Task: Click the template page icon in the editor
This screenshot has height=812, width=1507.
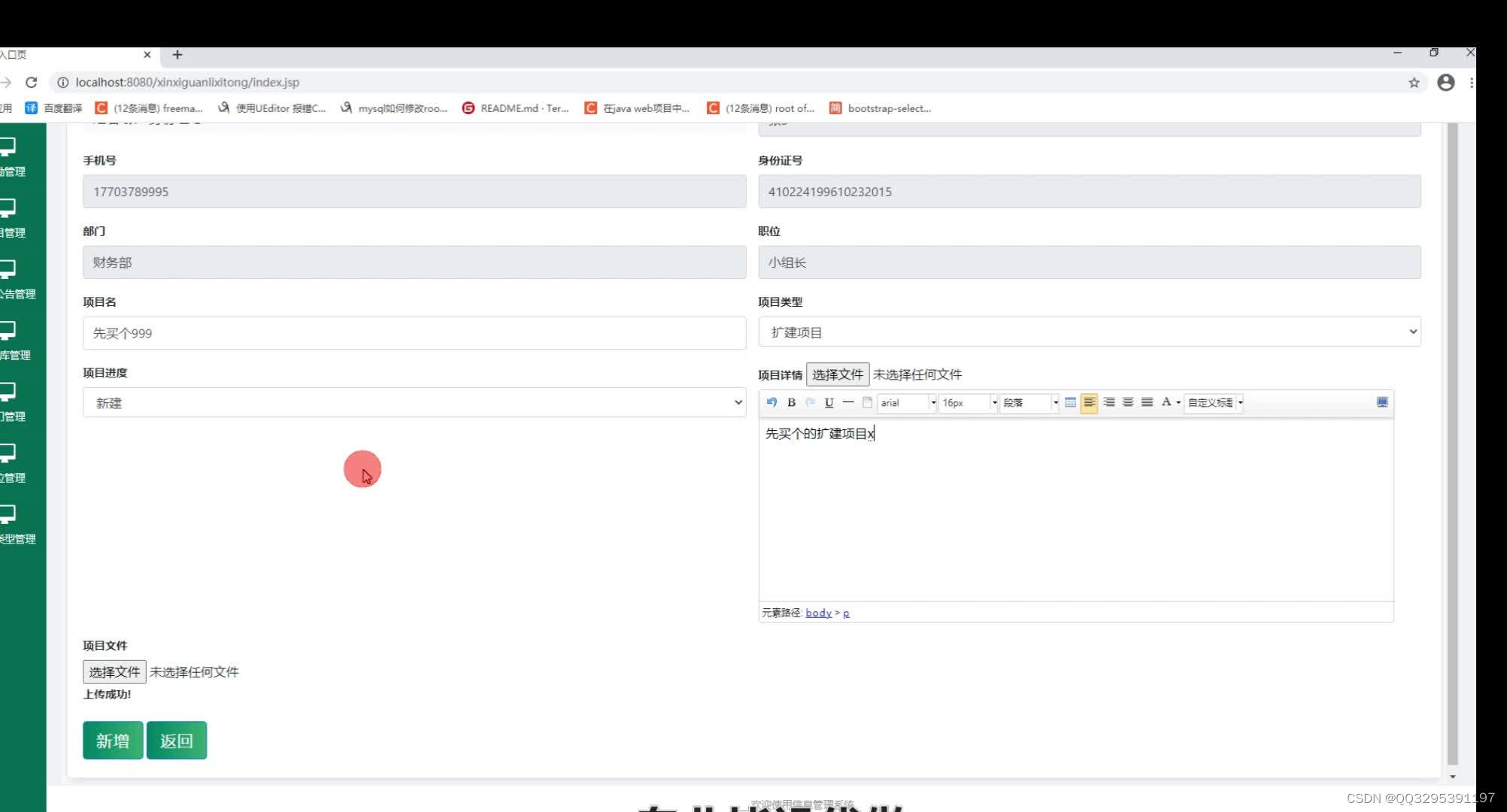Action: tap(867, 402)
